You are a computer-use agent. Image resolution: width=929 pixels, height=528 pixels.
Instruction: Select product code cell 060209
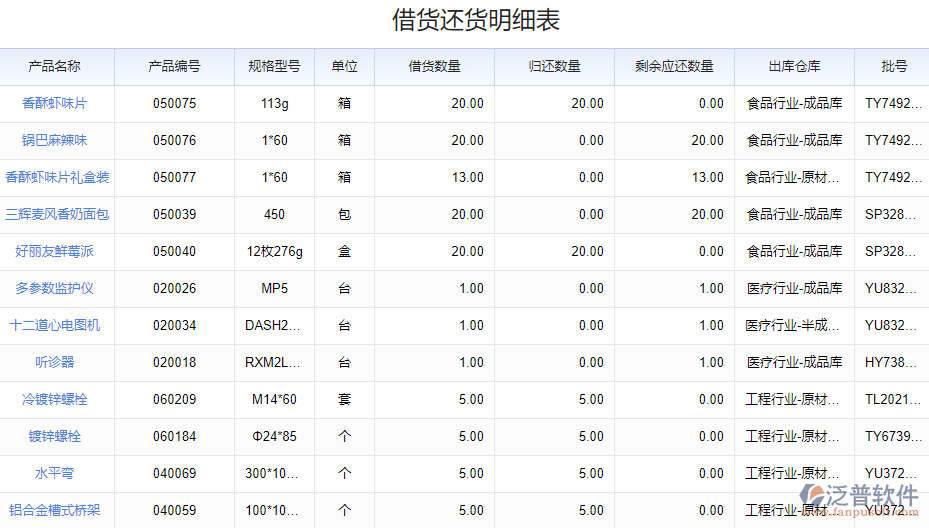pyautogui.click(x=174, y=399)
